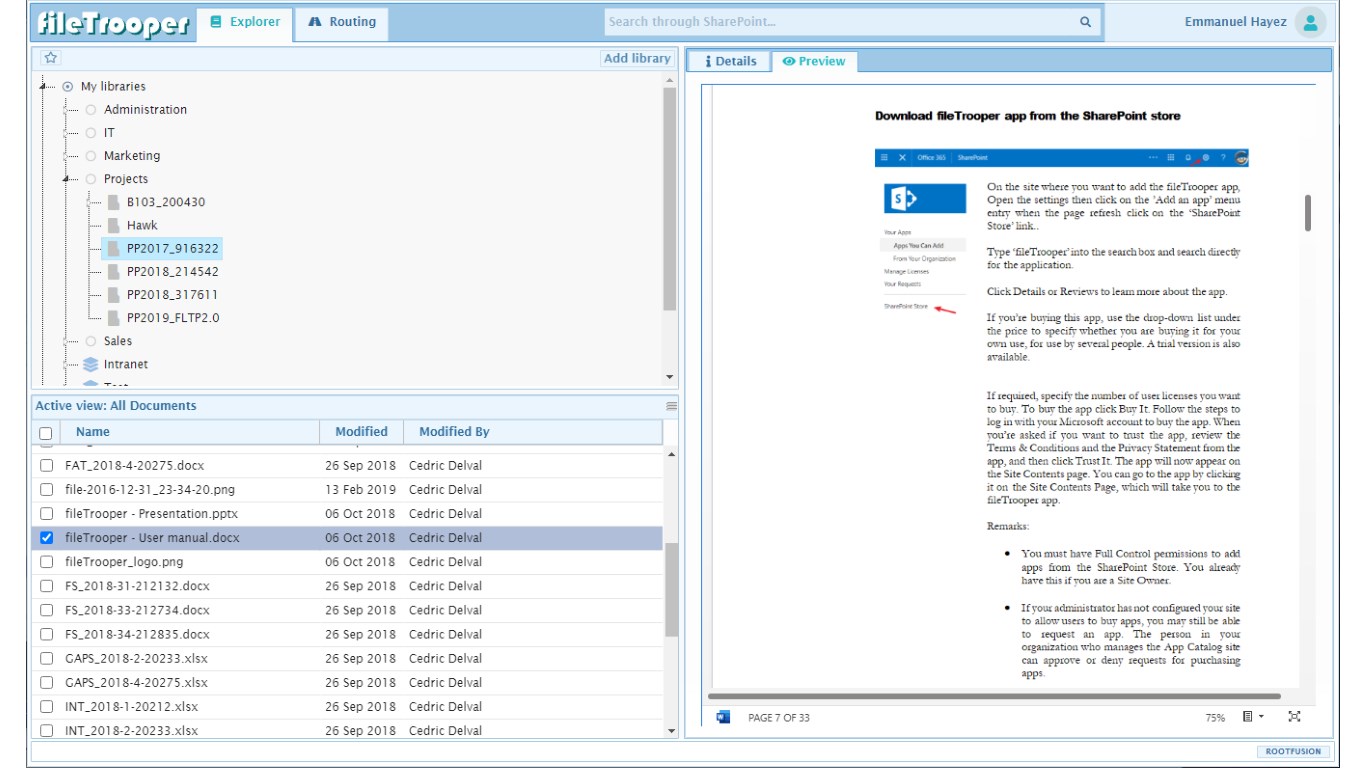1366x768 pixels.
Task: Sort by the Modified column header
Action: 362,432
